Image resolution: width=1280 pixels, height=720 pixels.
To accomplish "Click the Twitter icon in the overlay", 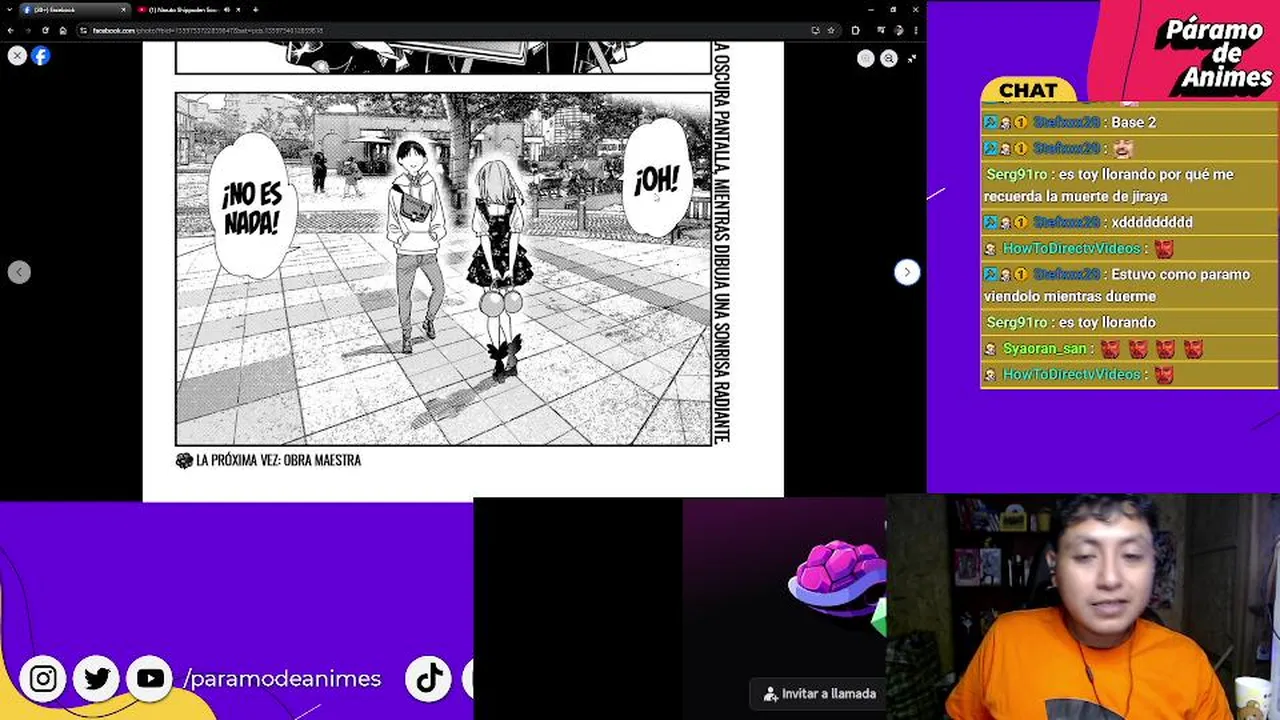I will pyautogui.click(x=97, y=679).
